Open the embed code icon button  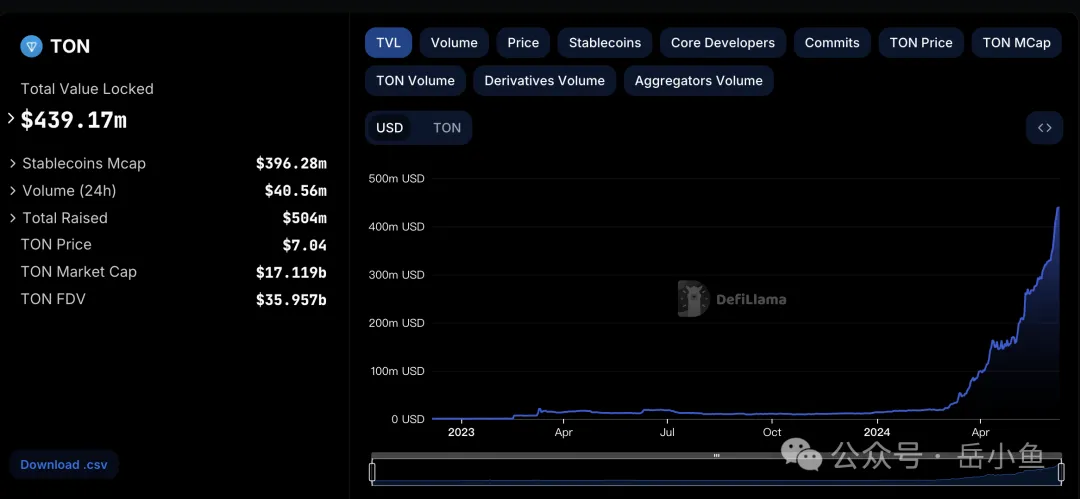click(x=1044, y=128)
